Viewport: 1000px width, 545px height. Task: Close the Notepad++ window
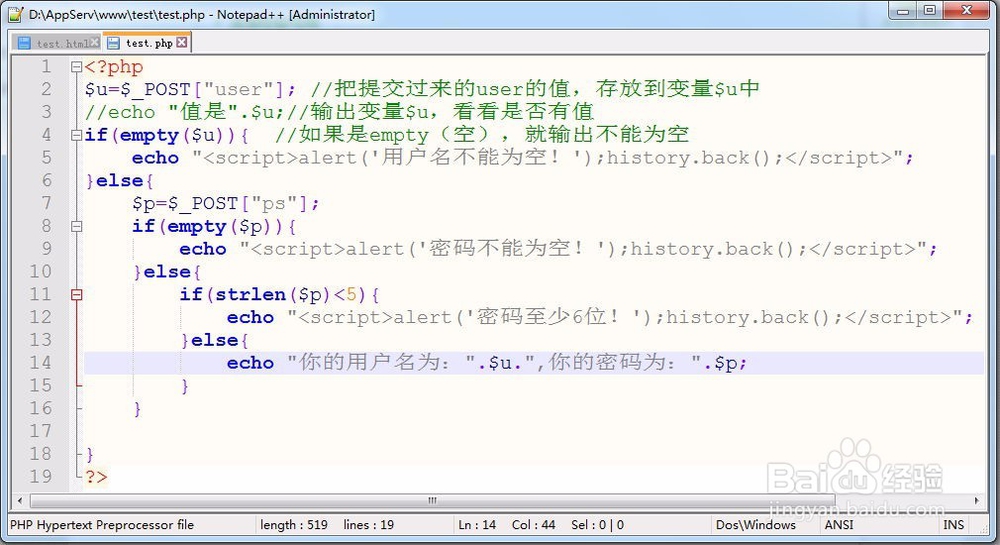point(967,11)
